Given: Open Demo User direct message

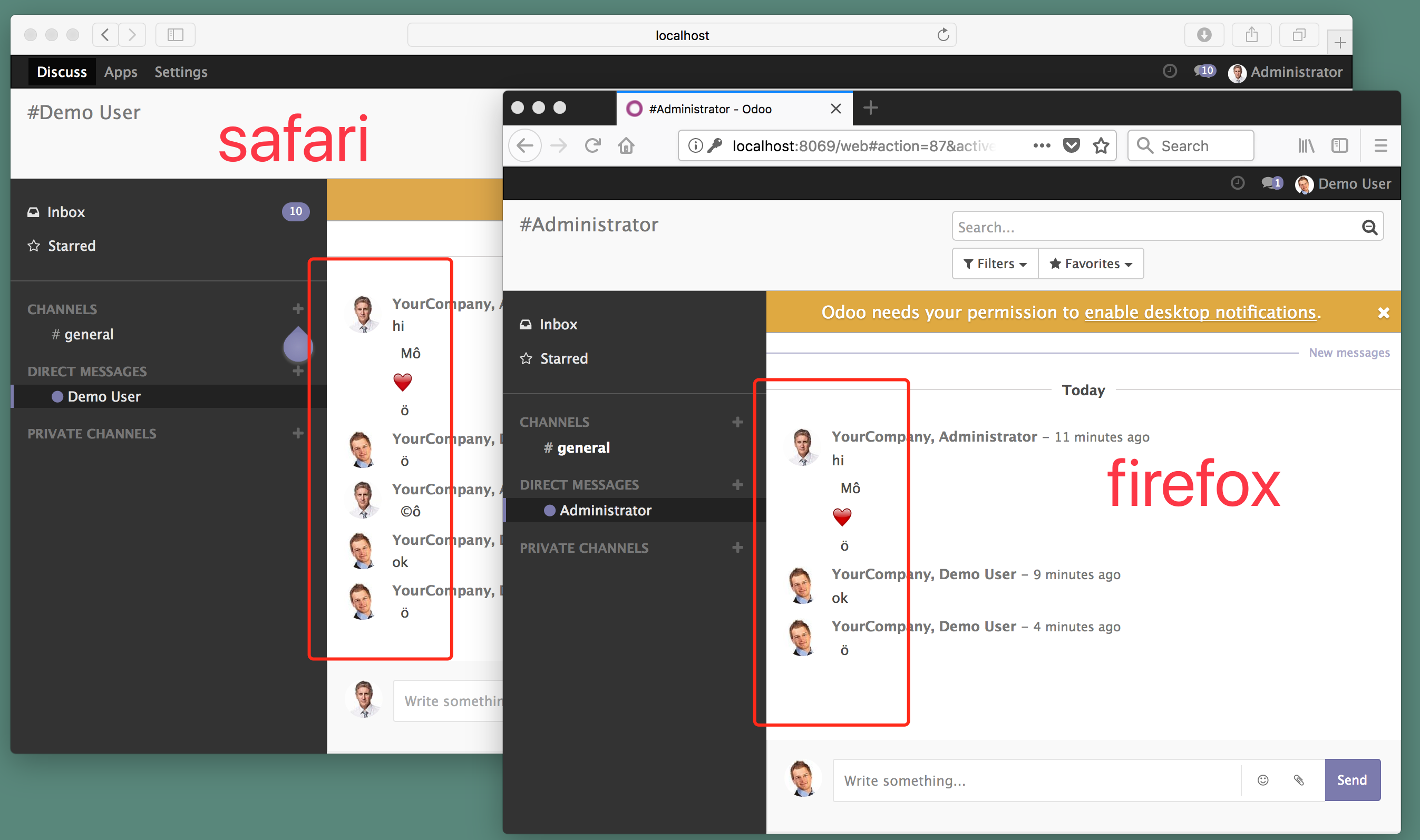Looking at the screenshot, I should click(169, 396).
